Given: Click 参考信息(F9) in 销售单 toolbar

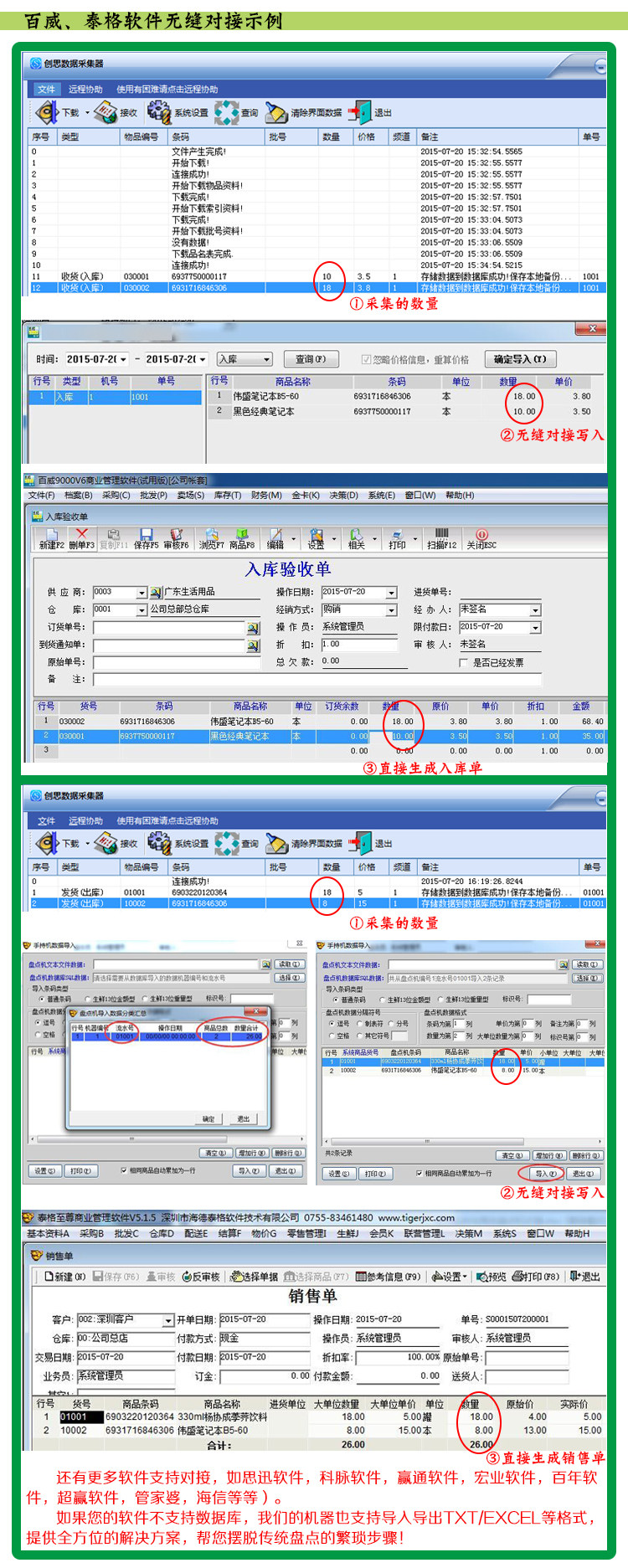Looking at the screenshot, I should (388, 1277).
